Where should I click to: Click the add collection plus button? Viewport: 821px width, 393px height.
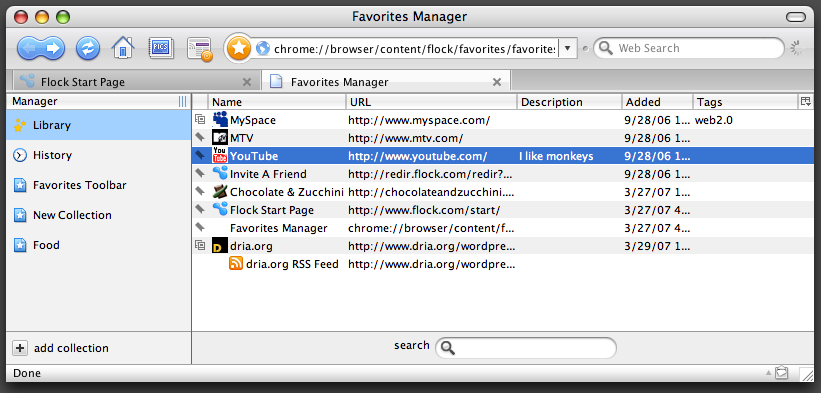pos(20,348)
